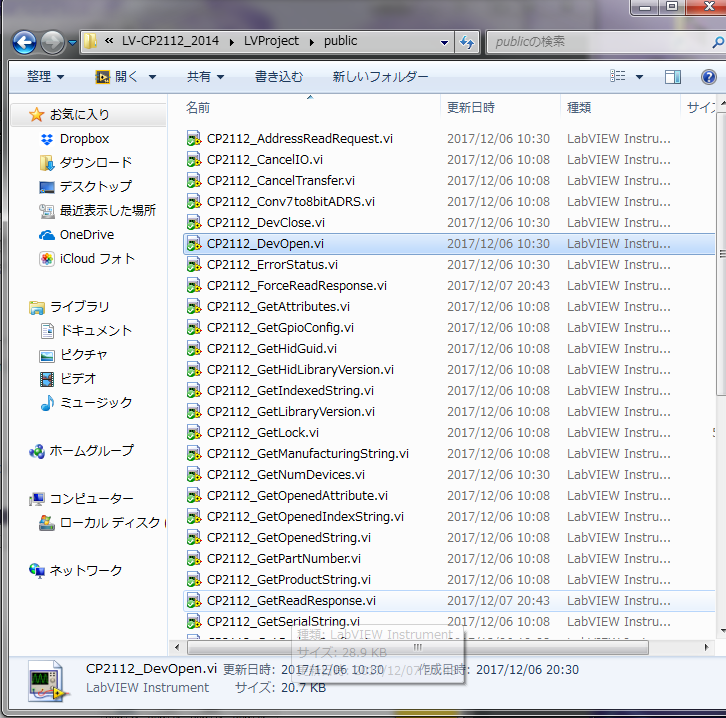Expand the view options dropdown arrow
Image resolution: width=726 pixels, height=718 pixels.
click(639, 77)
